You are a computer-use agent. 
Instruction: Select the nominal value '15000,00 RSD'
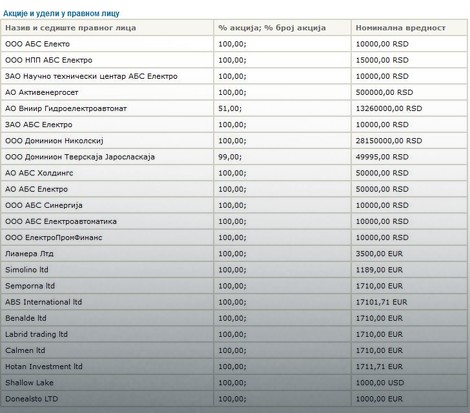pyautogui.click(x=382, y=60)
